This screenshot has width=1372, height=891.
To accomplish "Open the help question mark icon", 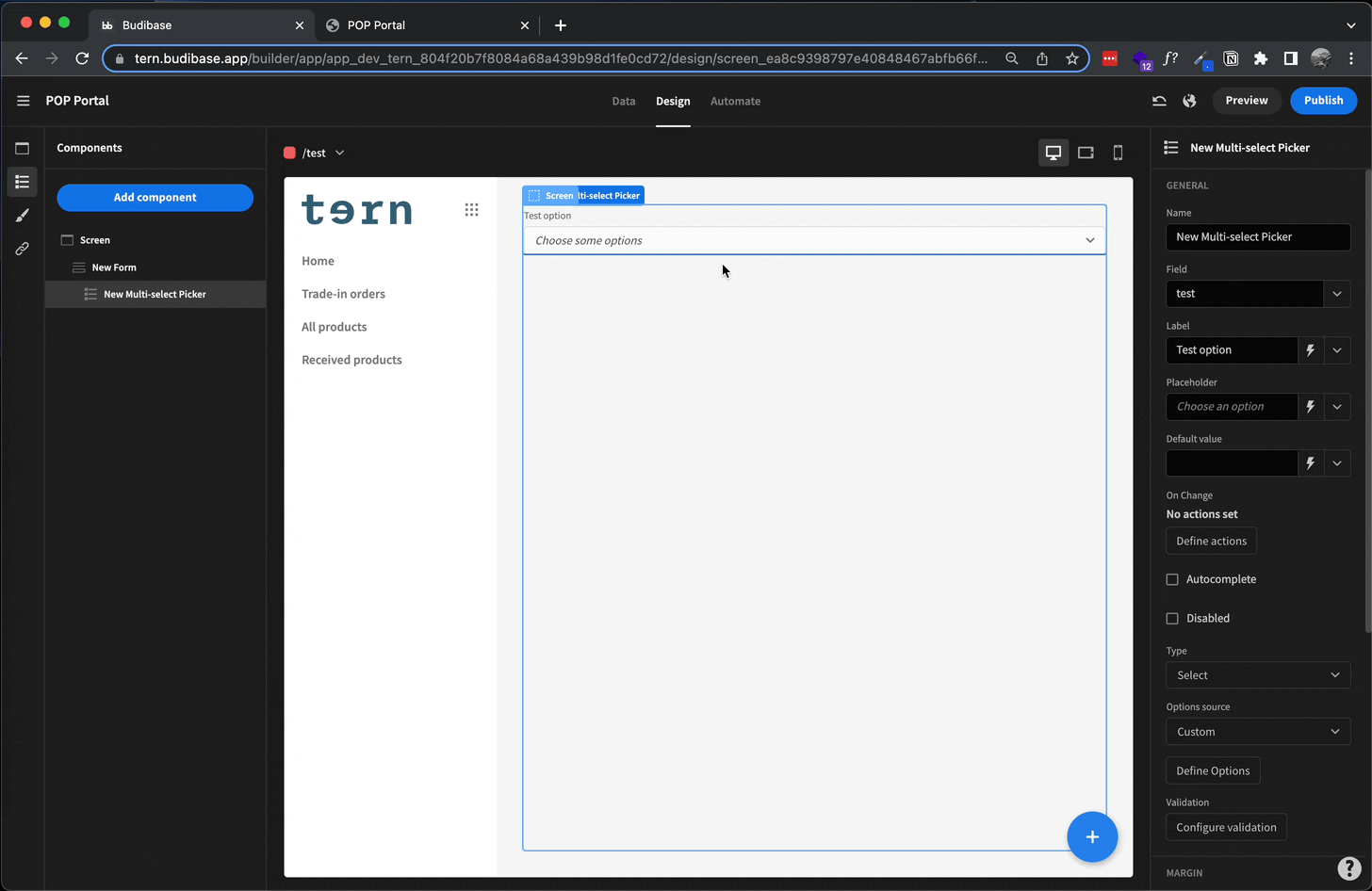I will point(1349,867).
